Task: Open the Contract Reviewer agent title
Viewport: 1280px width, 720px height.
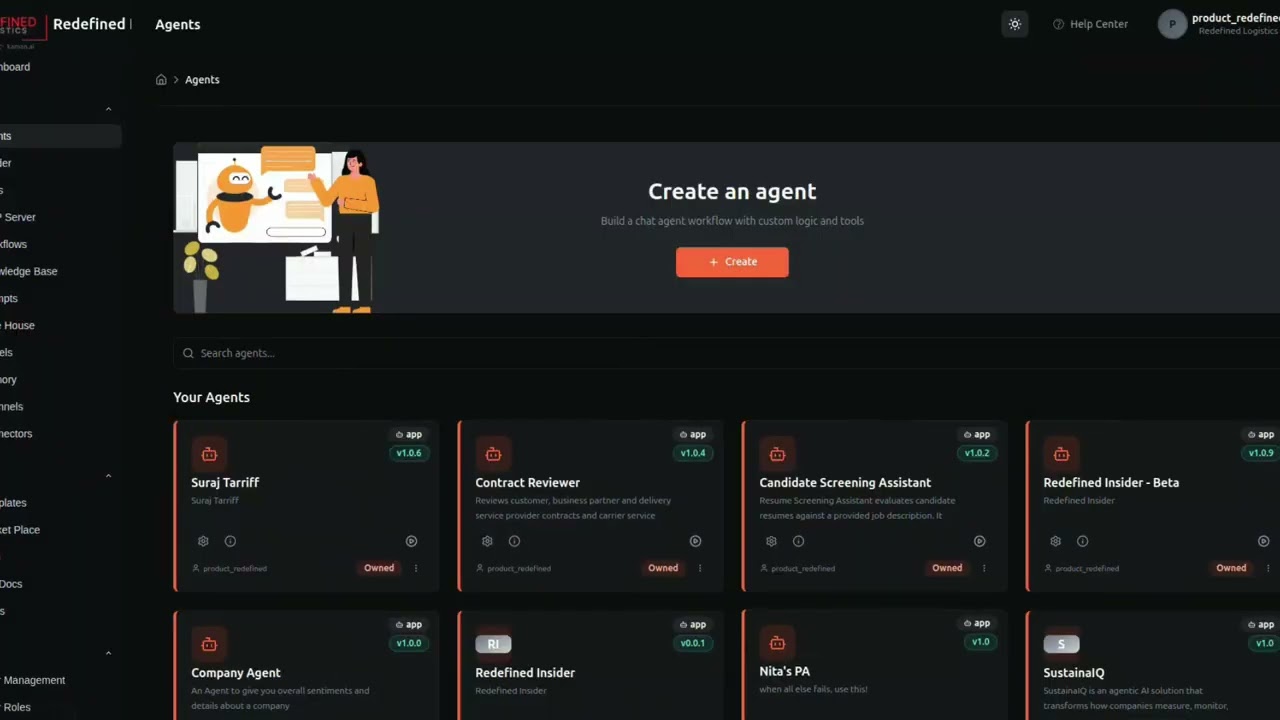Action: 527,482
